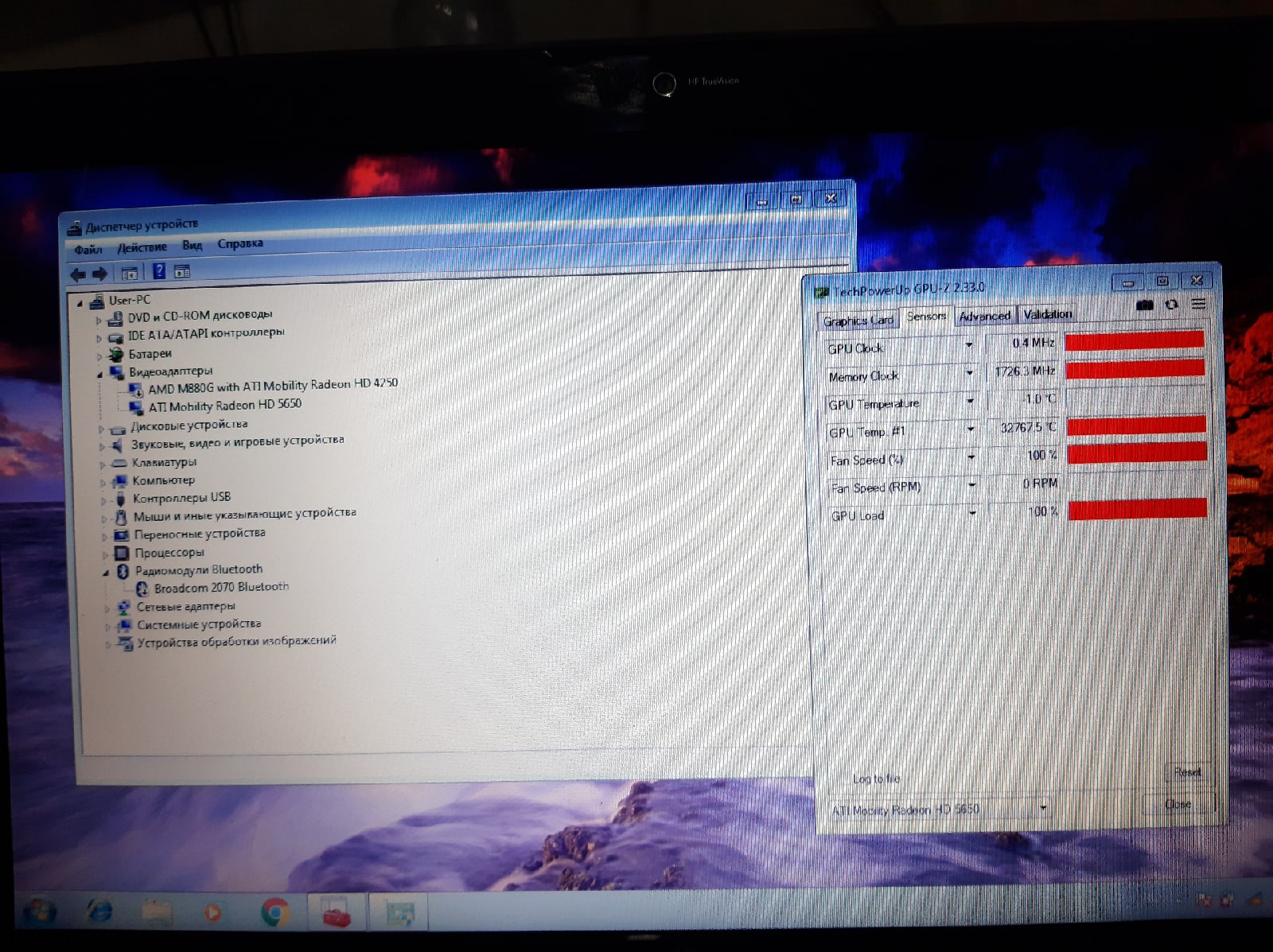Switch to Graphics Card tab

(858, 321)
